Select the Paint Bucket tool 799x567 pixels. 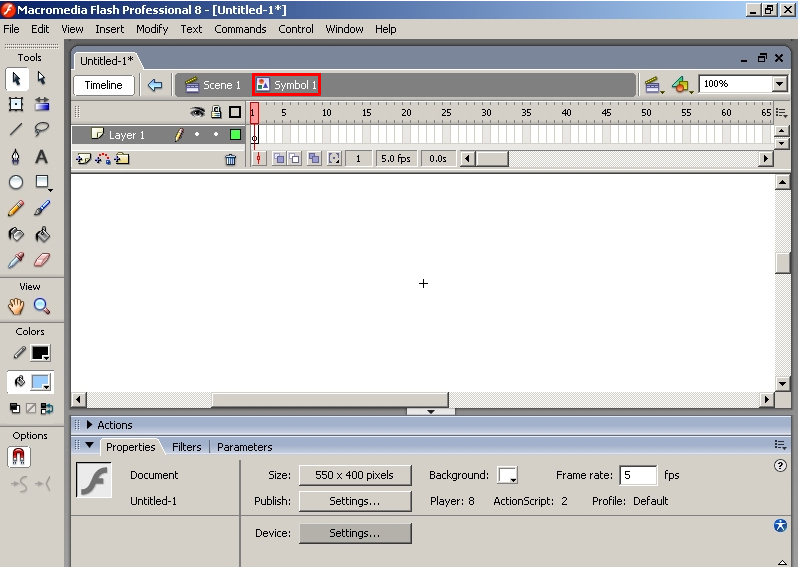click(x=42, y=235)
